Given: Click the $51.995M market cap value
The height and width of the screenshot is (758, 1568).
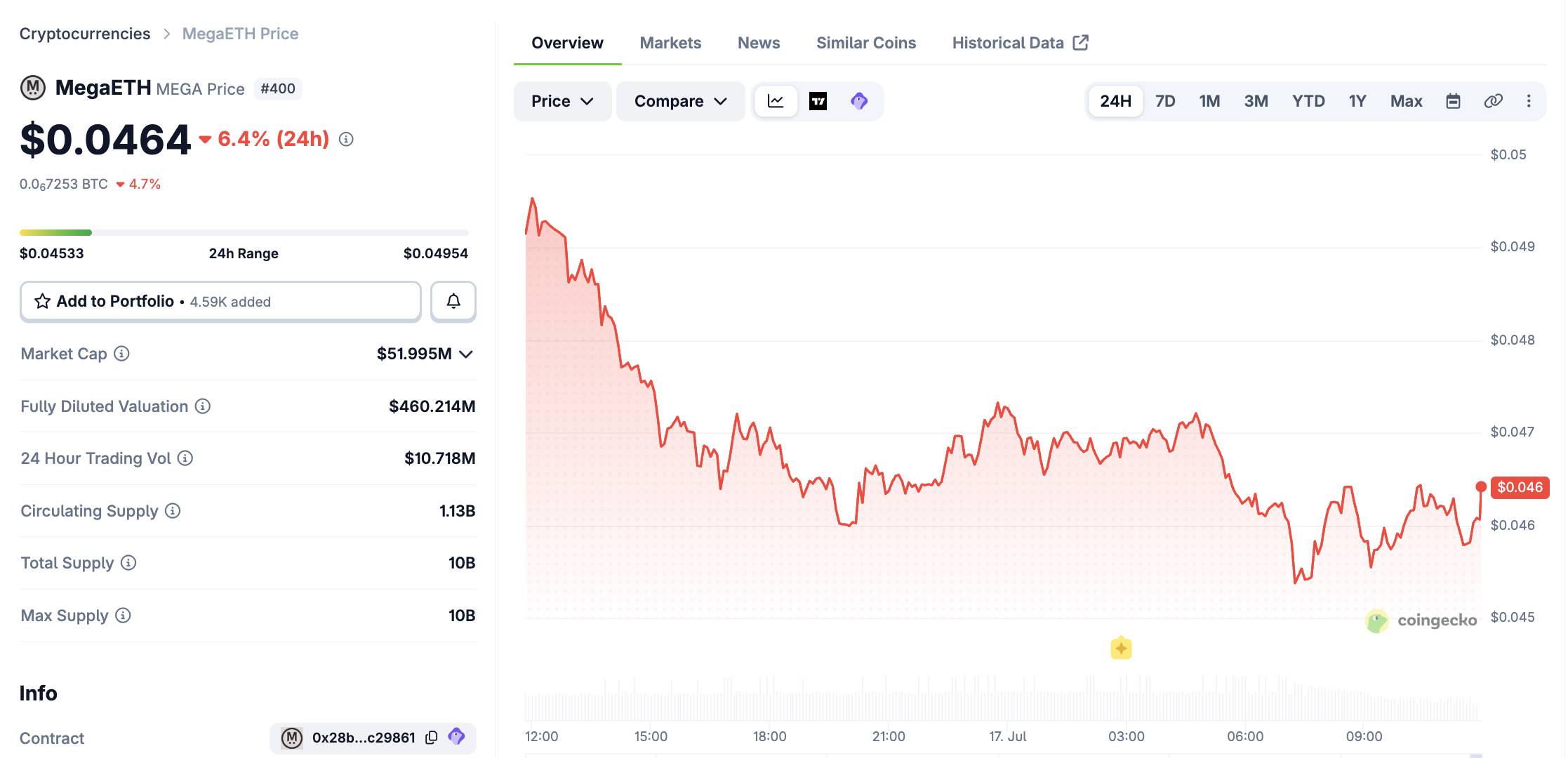Looking at the screenshot, I should 414,354.
